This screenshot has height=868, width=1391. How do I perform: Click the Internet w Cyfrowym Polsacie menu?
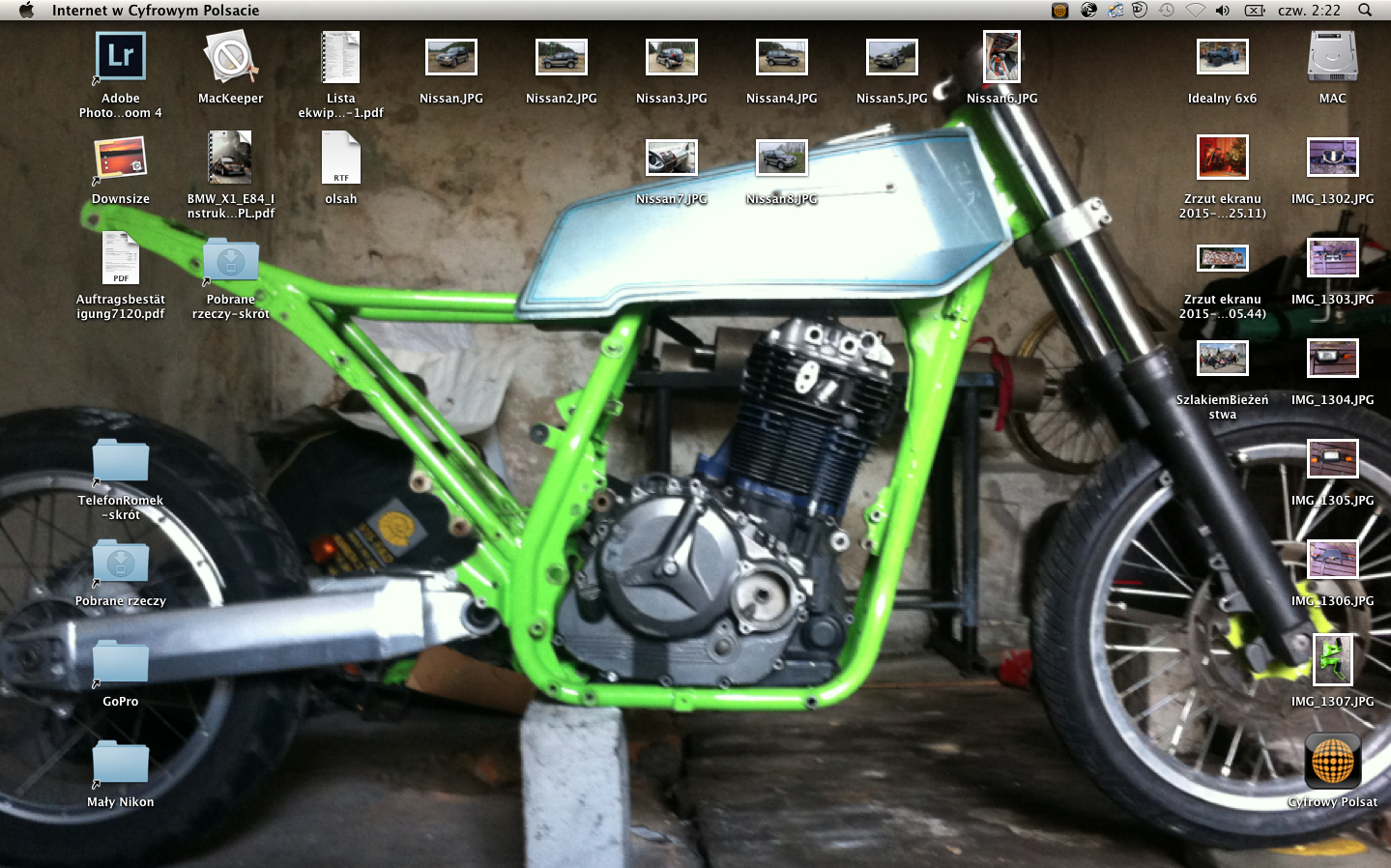click(156, 11)
